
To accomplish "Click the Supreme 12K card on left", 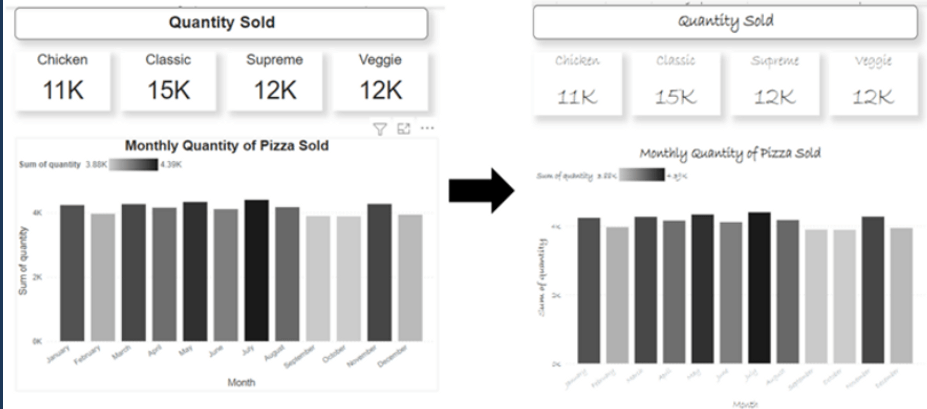I will [x=275, y=79].
